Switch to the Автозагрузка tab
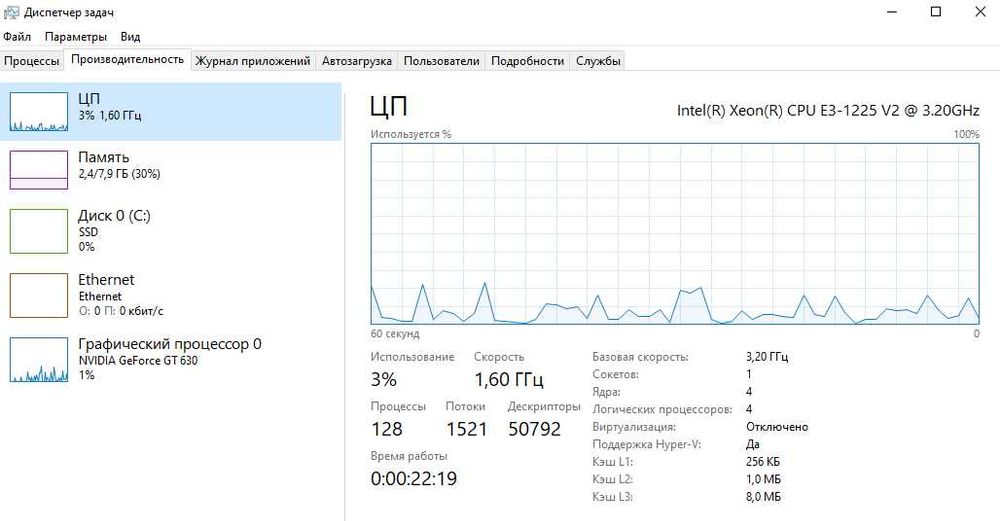This screenshot has height=521, width=1000. [x=357, y=61]
